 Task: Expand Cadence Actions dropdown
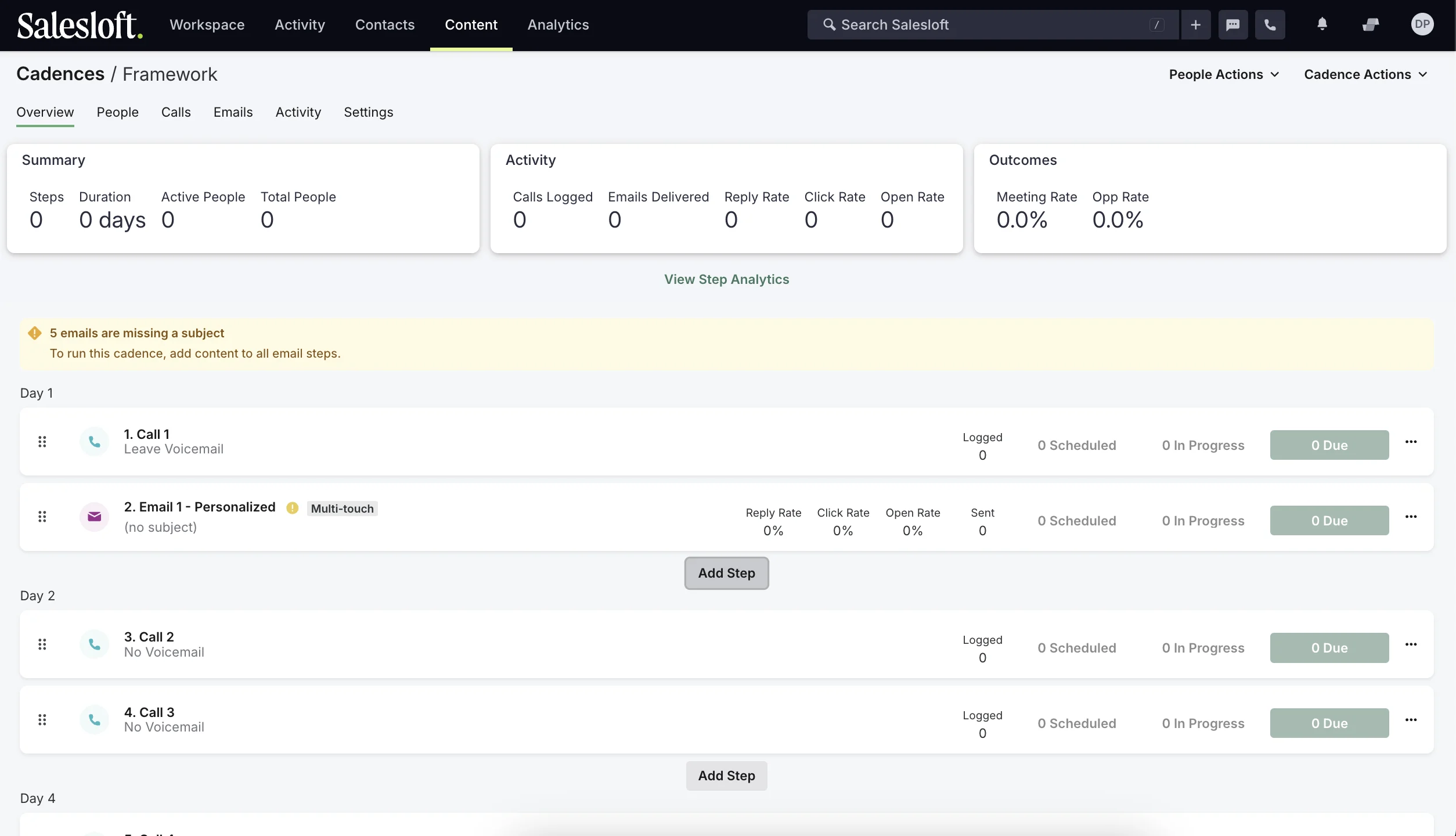pyautogui.click(x=1365, y=74)
